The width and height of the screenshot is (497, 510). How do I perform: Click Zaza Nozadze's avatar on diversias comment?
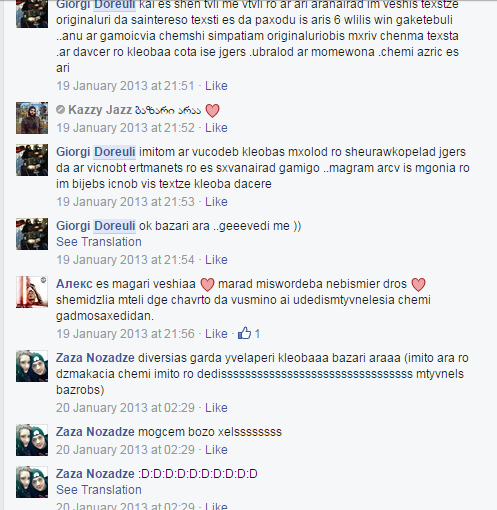coord(32,366)
